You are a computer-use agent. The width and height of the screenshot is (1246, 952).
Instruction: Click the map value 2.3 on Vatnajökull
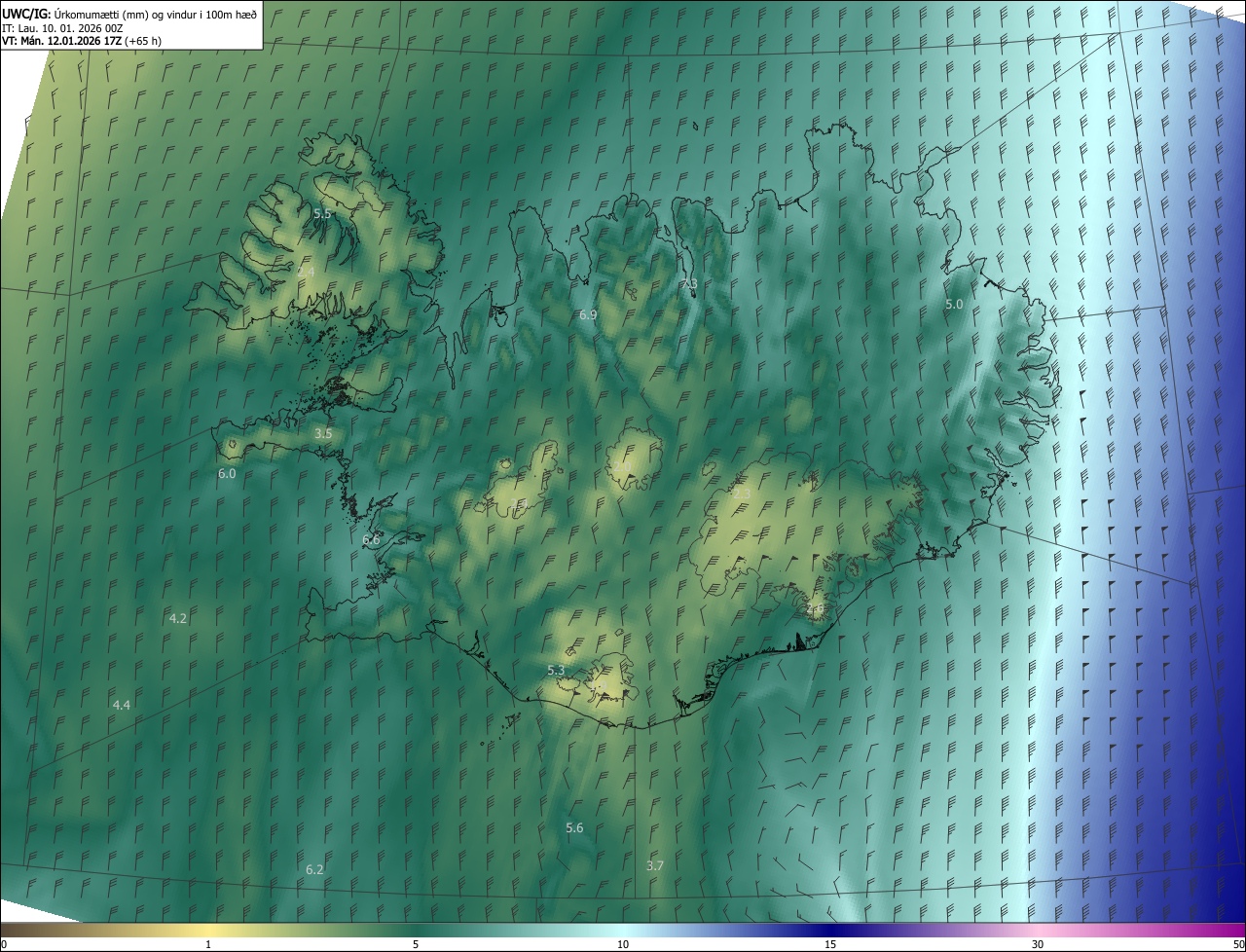click(x=742, y=495)
